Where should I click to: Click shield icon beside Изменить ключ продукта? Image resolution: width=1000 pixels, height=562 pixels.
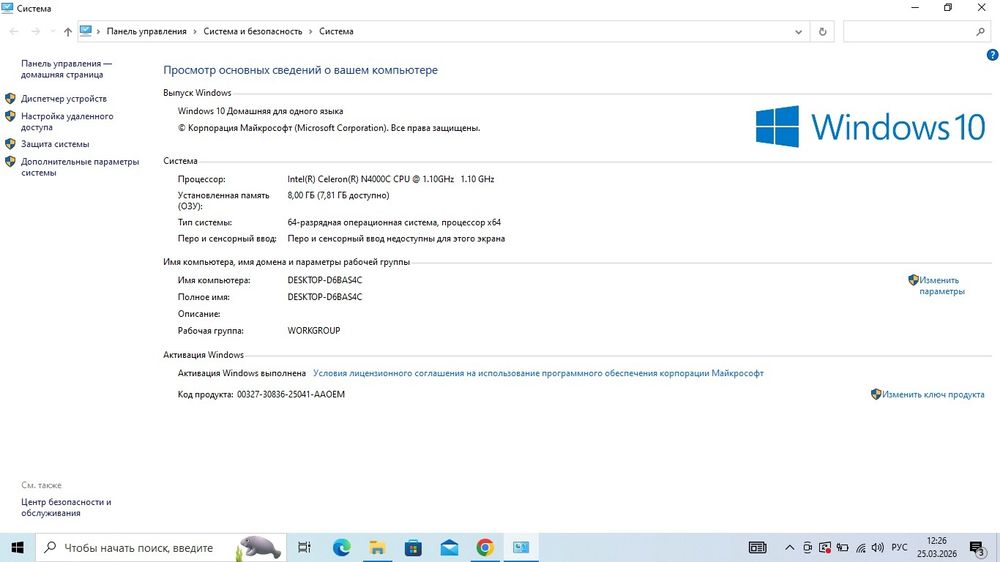point(876,394)
